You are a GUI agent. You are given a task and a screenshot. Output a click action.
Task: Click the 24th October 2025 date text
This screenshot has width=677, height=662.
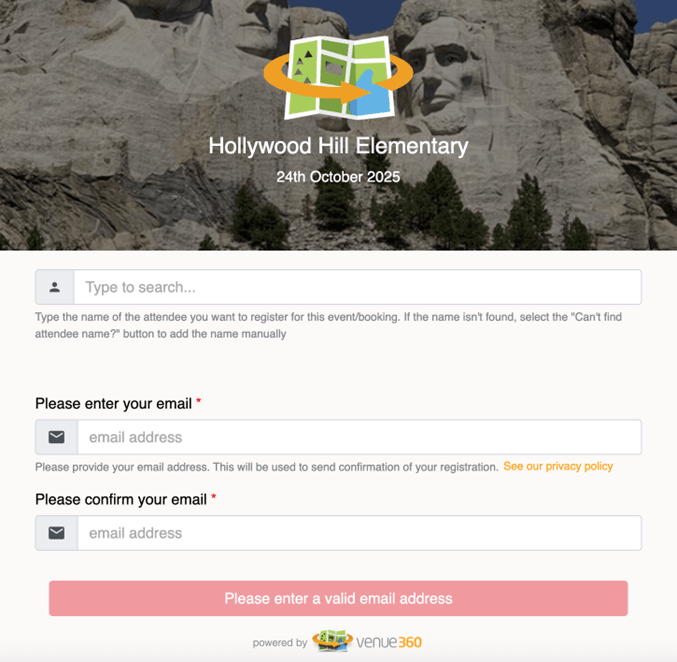338,177
